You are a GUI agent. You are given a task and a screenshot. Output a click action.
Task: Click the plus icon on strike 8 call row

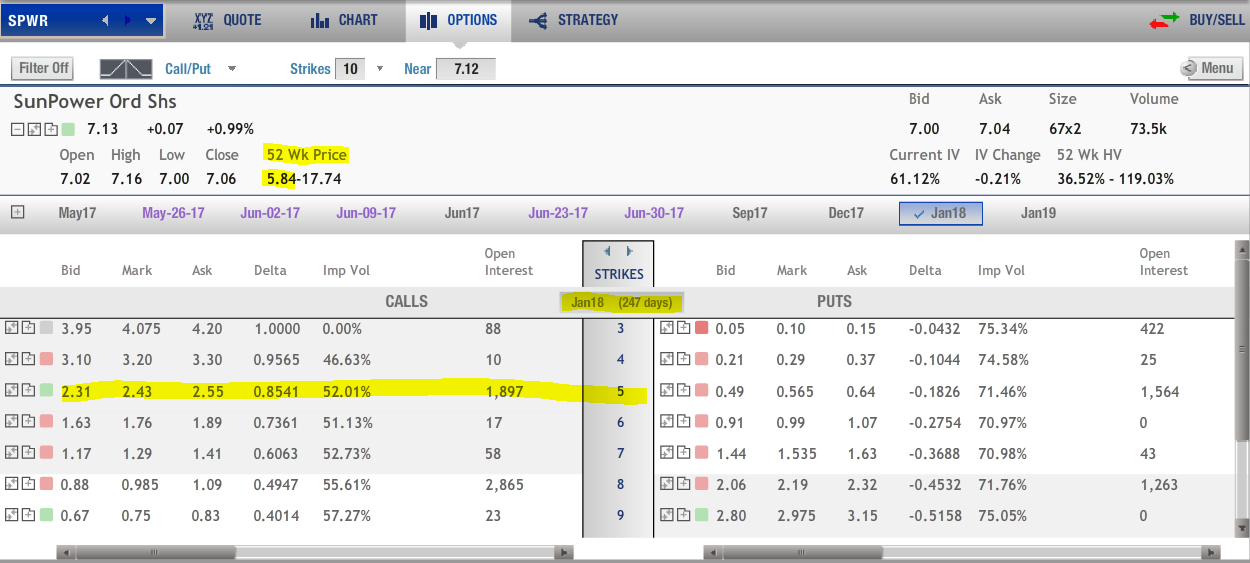tap(27, 484)
